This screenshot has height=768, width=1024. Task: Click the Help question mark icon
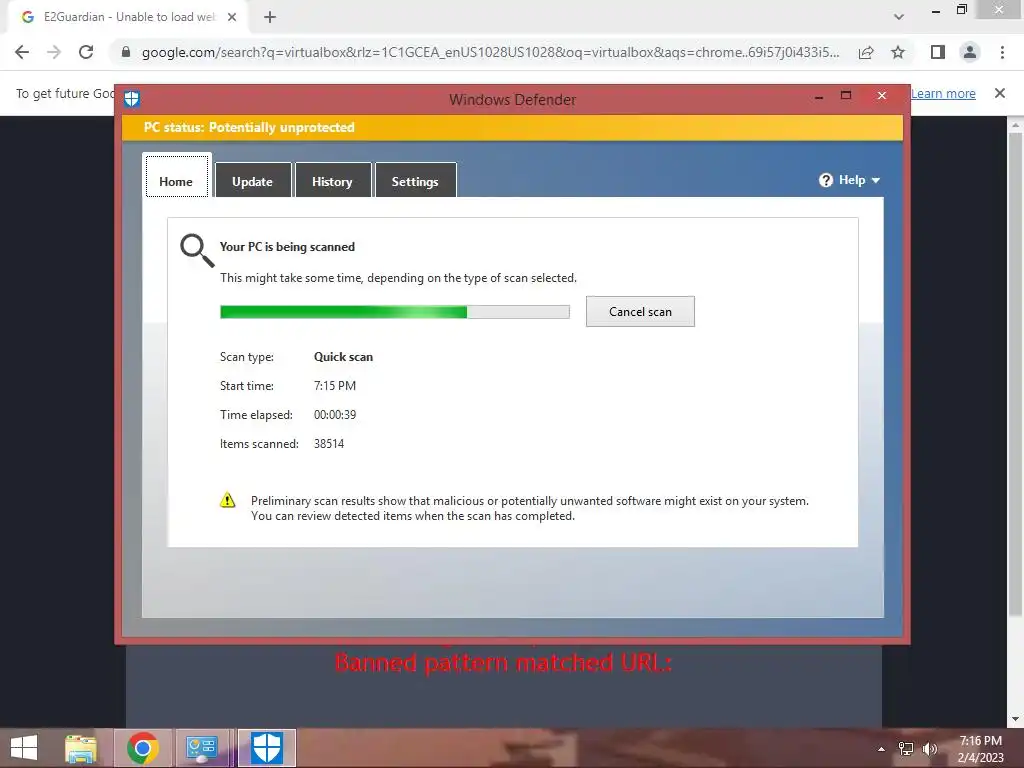[x=826, y=180]
